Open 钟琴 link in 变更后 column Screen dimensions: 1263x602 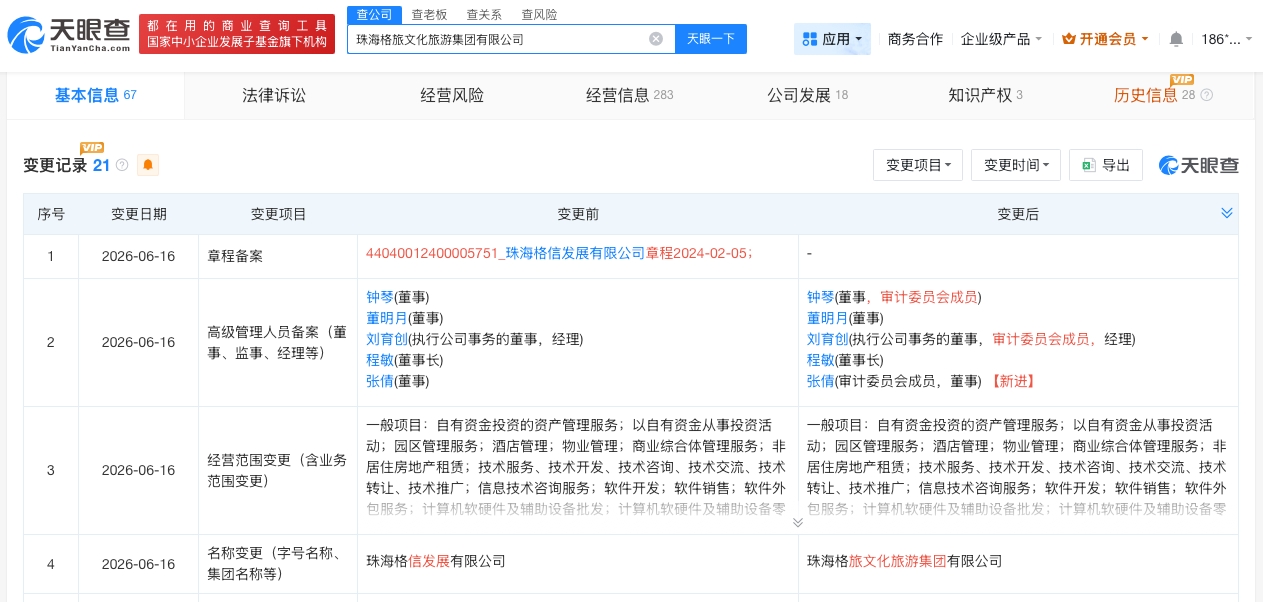tap(820, 297)
